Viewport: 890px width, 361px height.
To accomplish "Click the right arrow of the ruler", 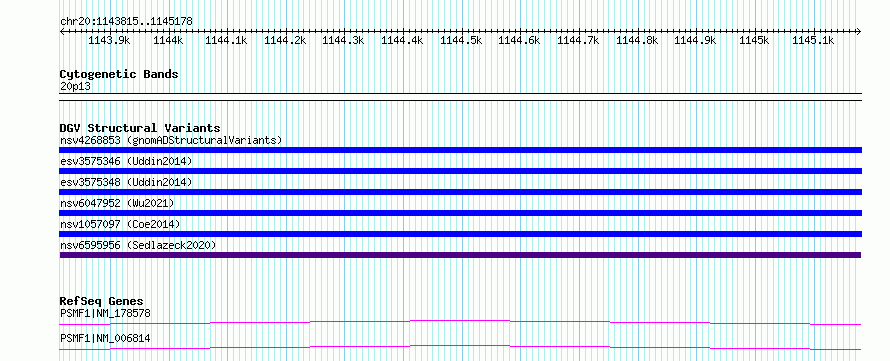I will tap(859, 31).
